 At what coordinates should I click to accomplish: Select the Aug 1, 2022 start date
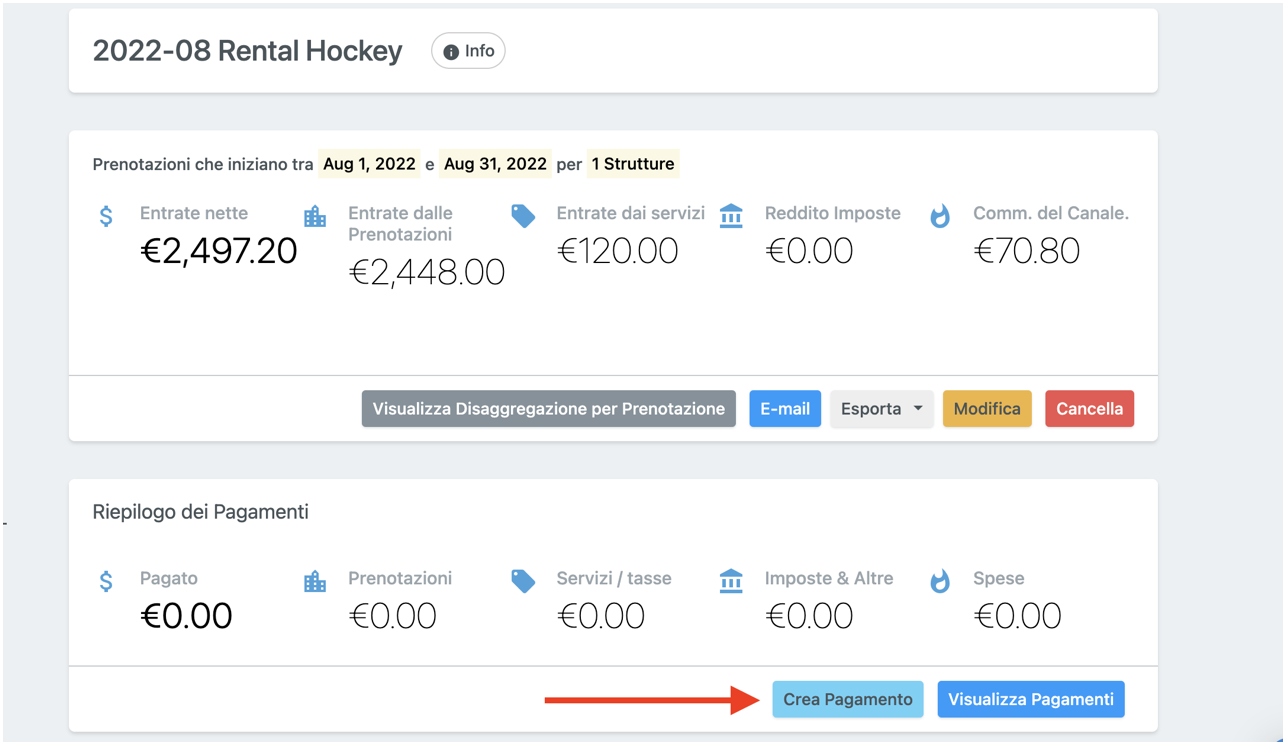coord(369,164)
